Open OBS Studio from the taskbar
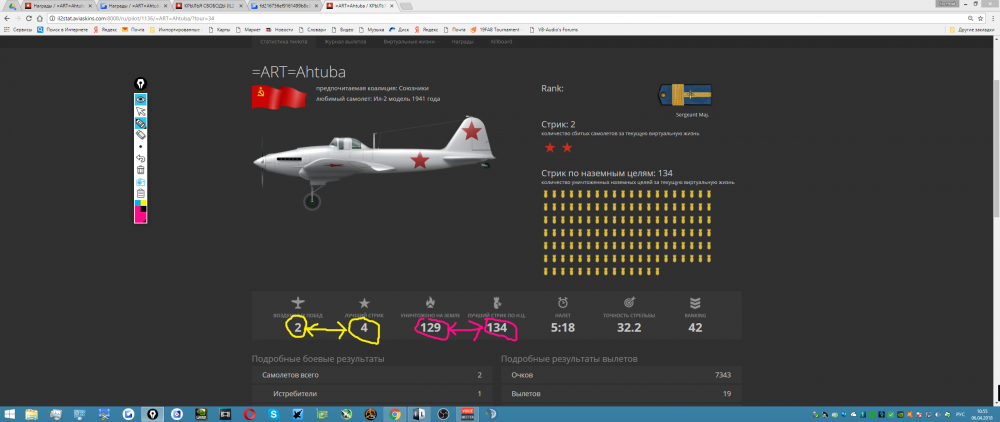 (443, 414)
